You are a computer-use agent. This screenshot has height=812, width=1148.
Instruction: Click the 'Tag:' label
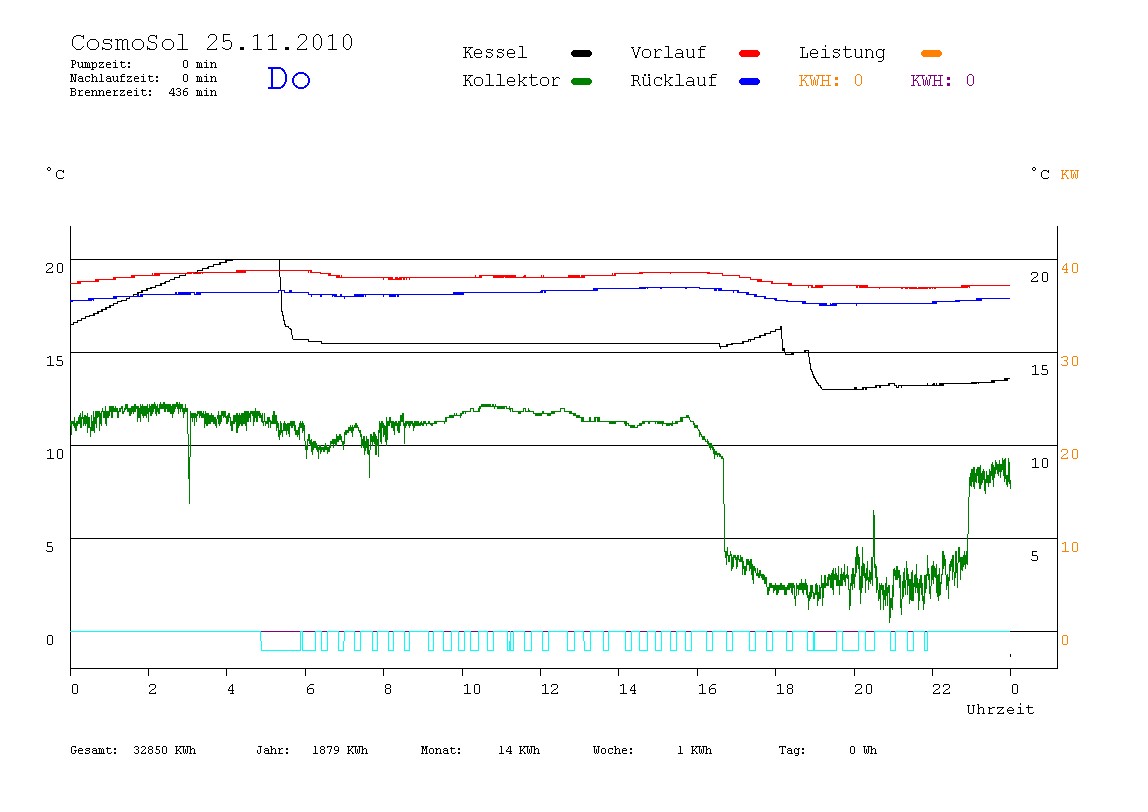coord(791,750)
